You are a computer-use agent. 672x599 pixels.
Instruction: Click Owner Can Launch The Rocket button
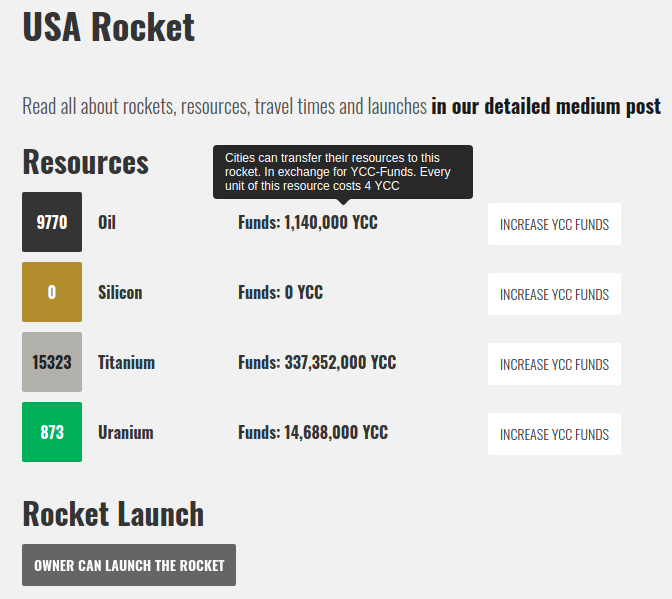129,565
